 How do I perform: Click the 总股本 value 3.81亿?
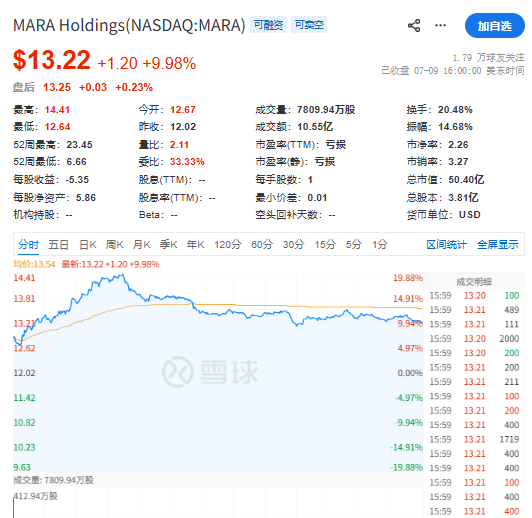(463, 198)
